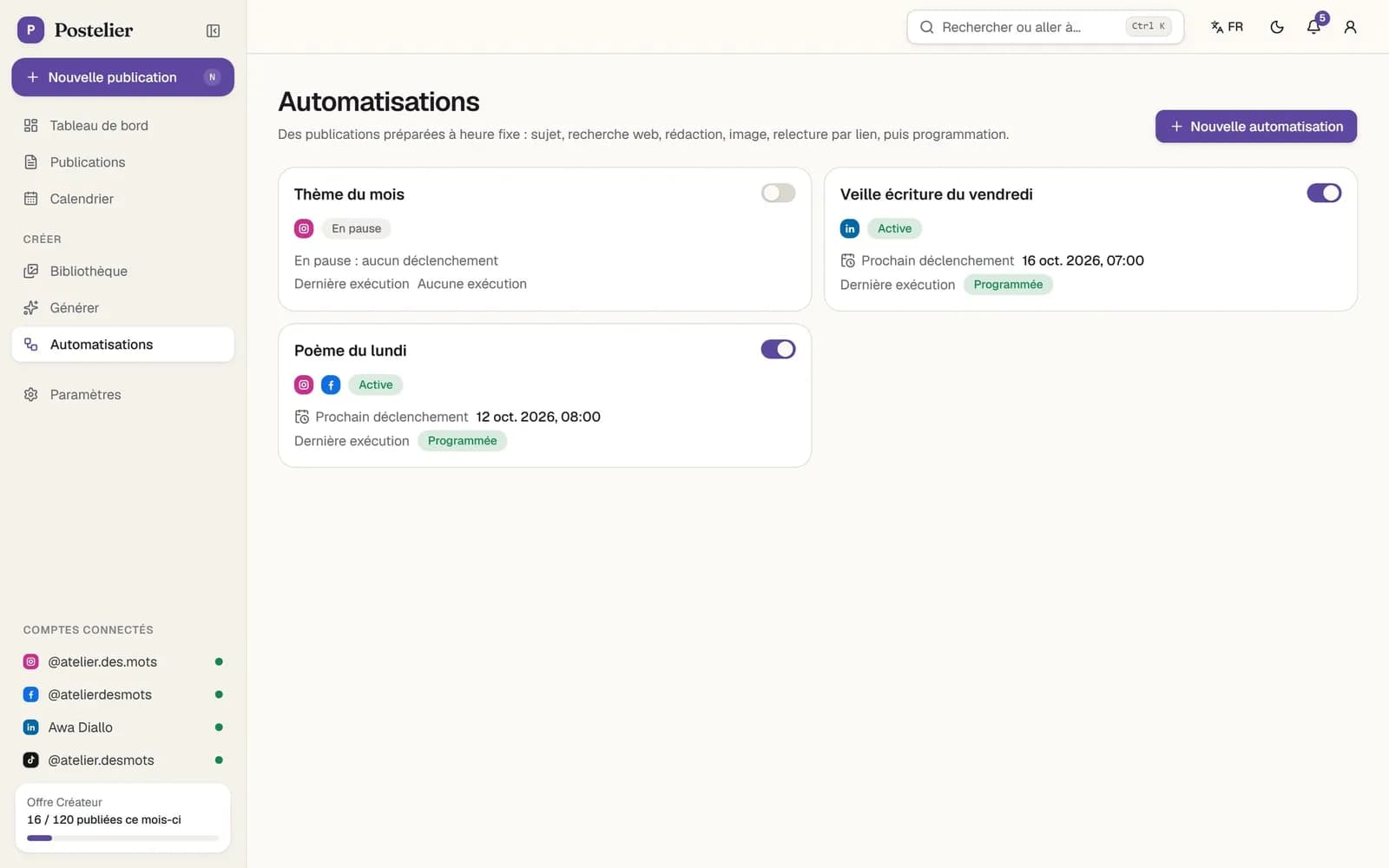Open the notifications bell
Image resolution: width=1389 pixels, height=868 pixels.
point(1313,27)
